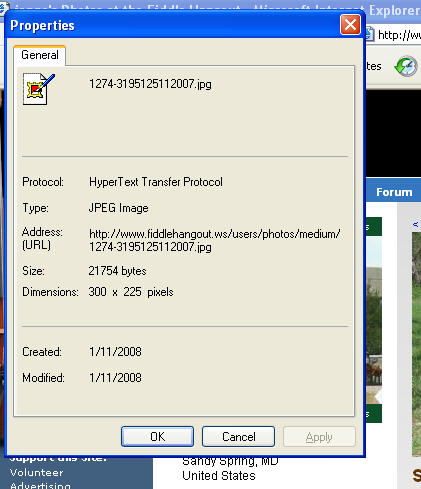The image size is (421, 489).
Task: Click the OK button
Action: (x=157, y=436)
